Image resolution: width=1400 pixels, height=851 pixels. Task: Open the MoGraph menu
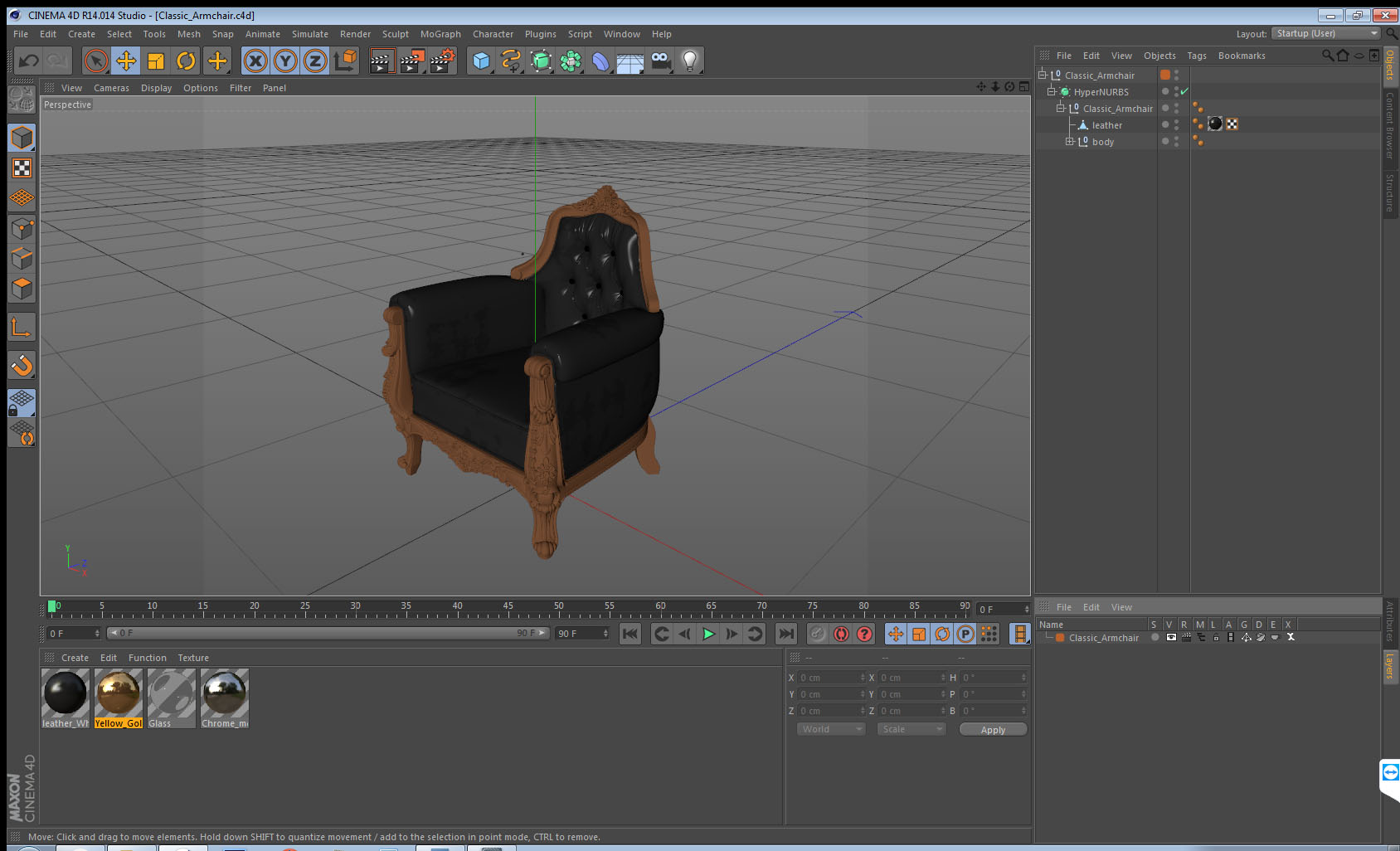pyautogui.click(x=440, y=34)
